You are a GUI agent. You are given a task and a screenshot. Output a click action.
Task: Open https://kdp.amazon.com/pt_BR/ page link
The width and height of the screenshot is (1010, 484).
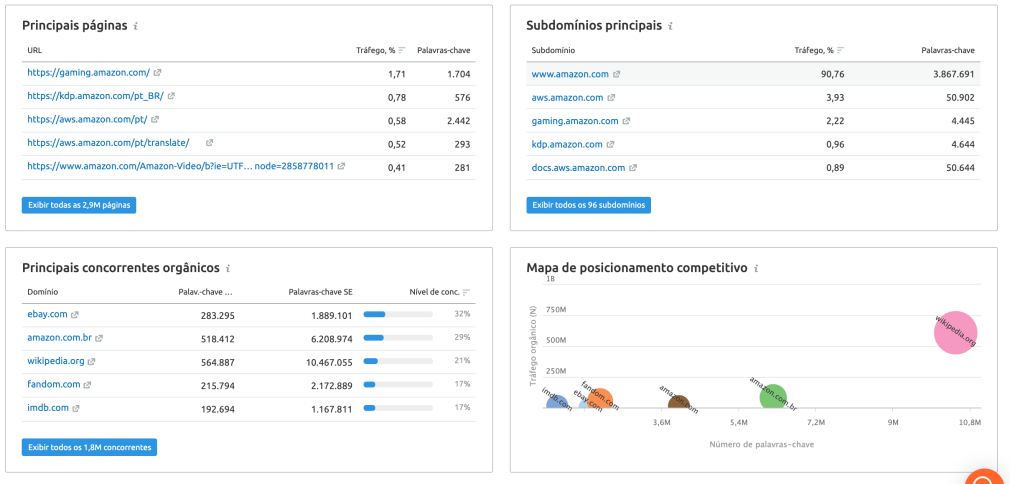tap(95, 97)
